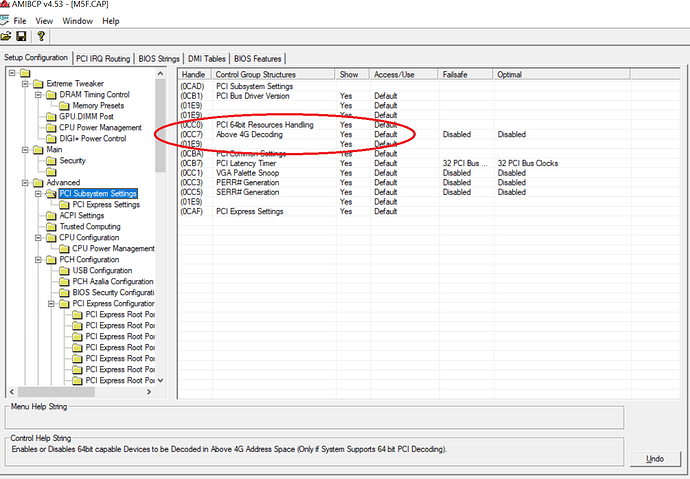The image size is (690, 479).
Task: Select the GPU.DIMM Post folder icon
Action: tap(51, 117)
